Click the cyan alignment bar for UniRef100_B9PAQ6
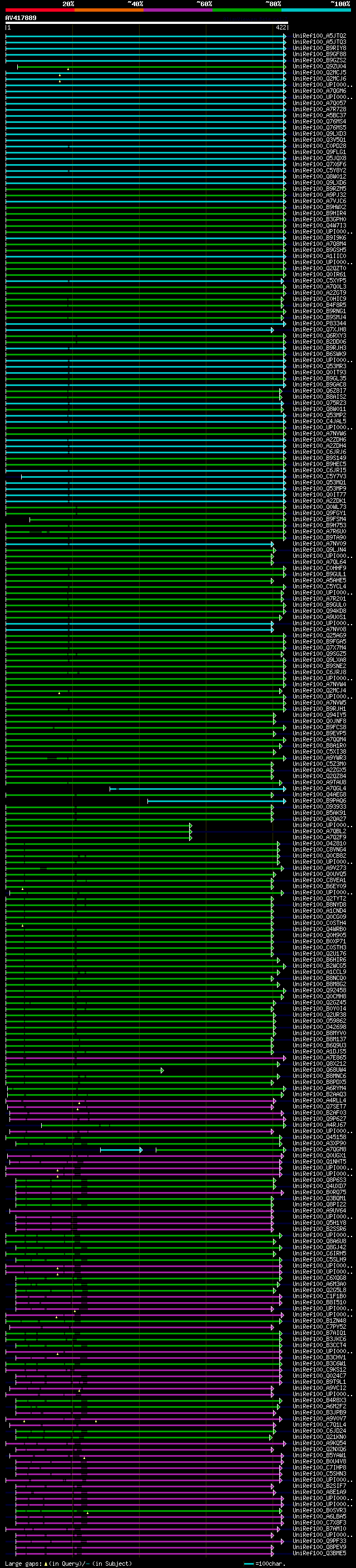The height and width of the screenshot is (1568, 356). (x=216, y=801)
